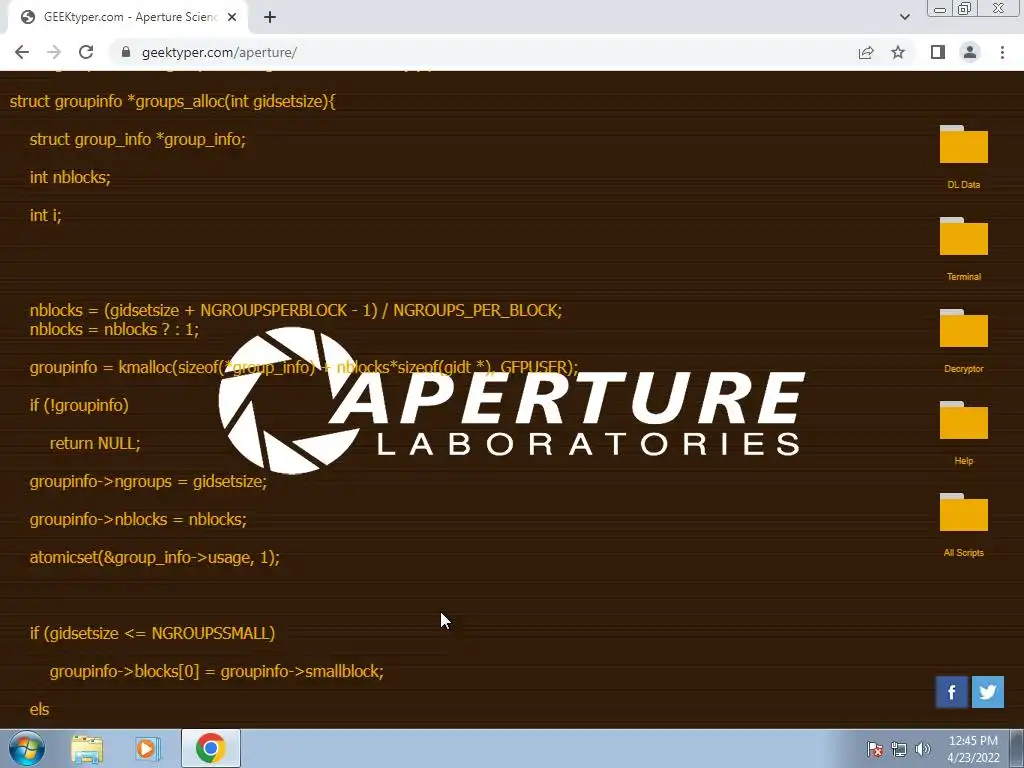Open network status icon in tray
This screenshot has width=1024, height=768.
tap(899, 749)
